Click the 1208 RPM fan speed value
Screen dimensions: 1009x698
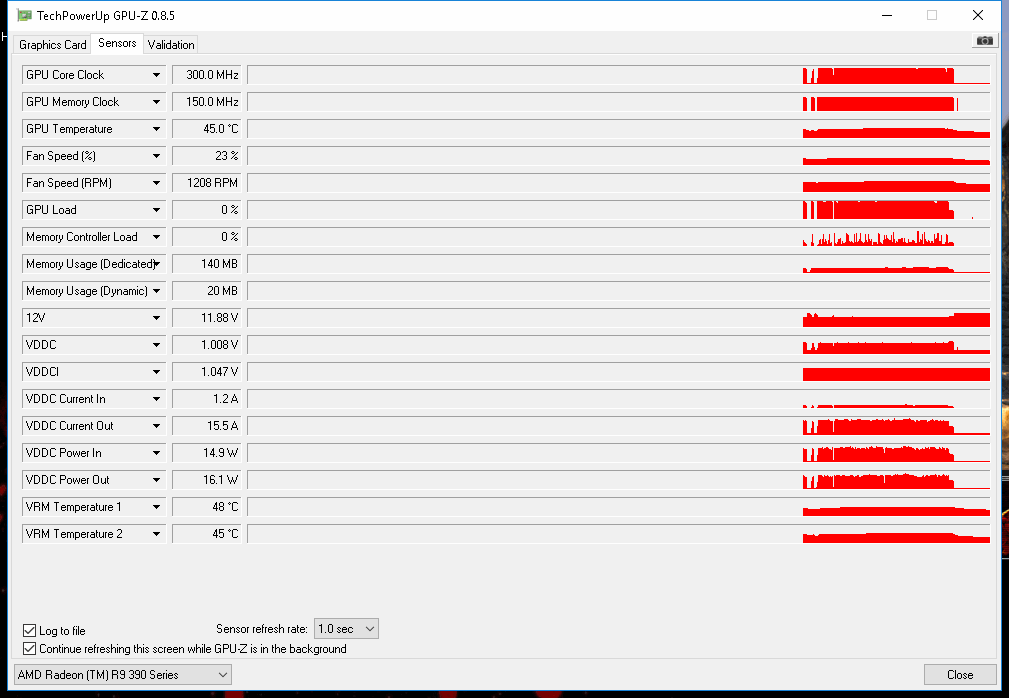[x=207, y=183]
